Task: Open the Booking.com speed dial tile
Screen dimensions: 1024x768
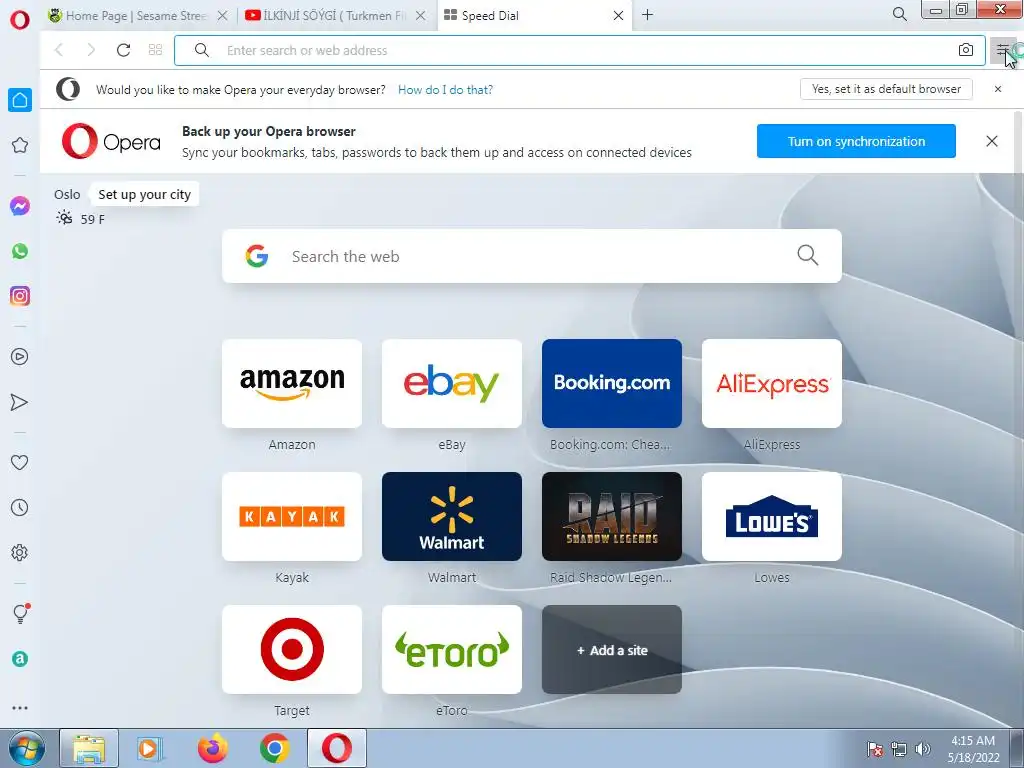Action: [612, 383]
